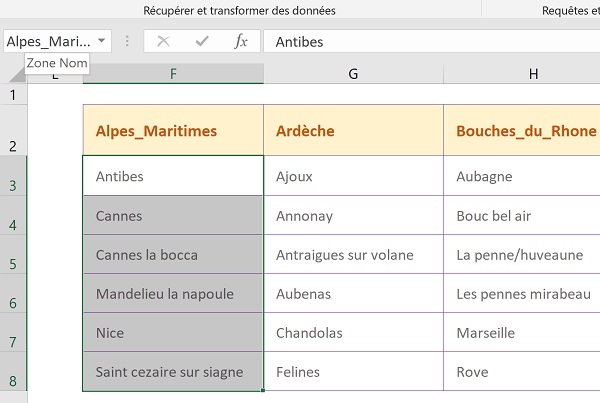Select the Annonay cell
Image resolution: width=600 pixels, height=403 pixels.
tap(353, 215)
